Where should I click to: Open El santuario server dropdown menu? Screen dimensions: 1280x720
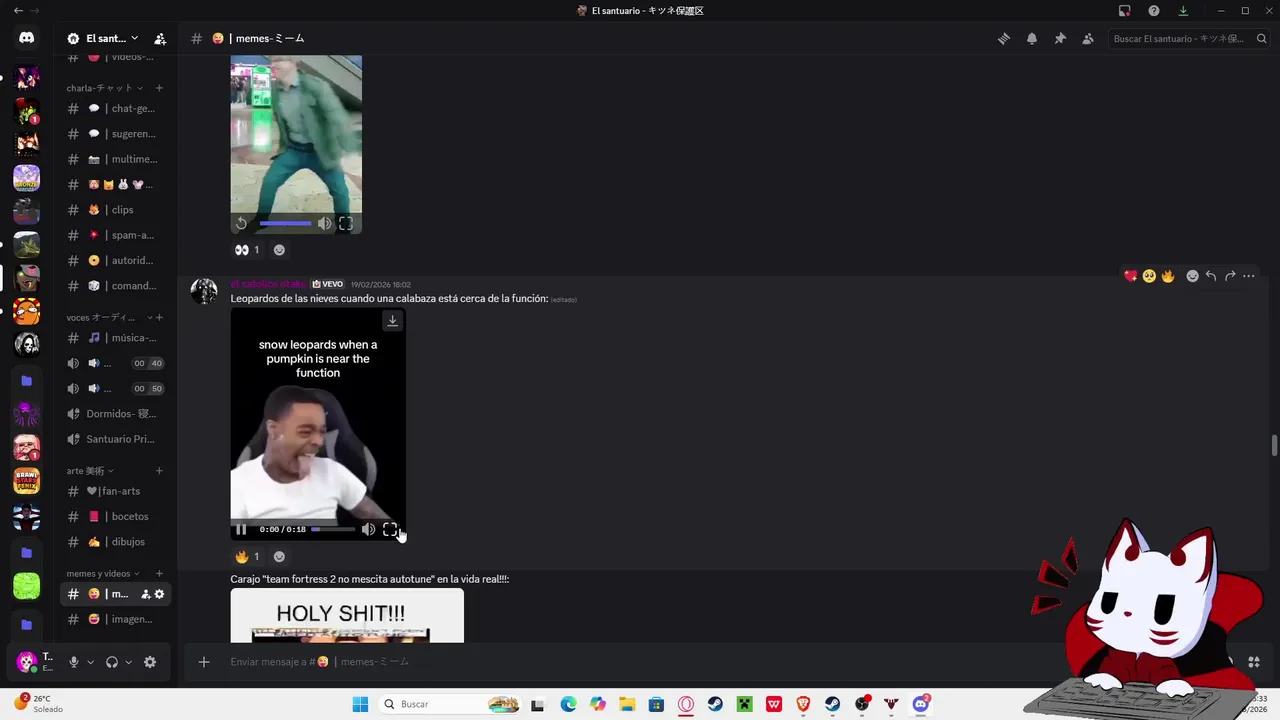103,38
